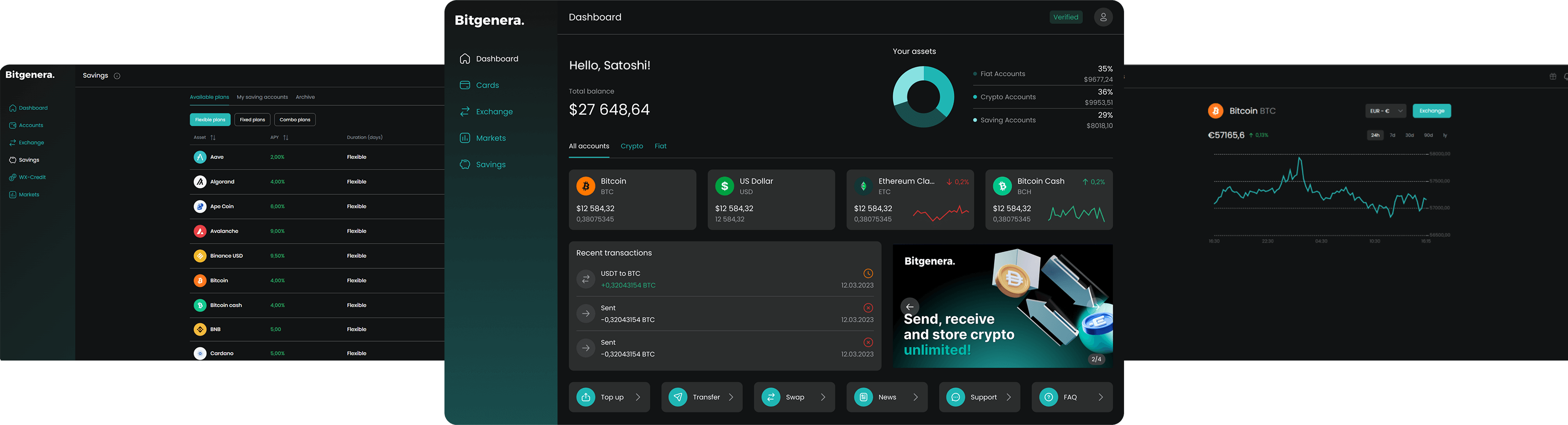Open Markets in the Savings window sidebar
The image size is (1568, 425).
pos(24,195)
